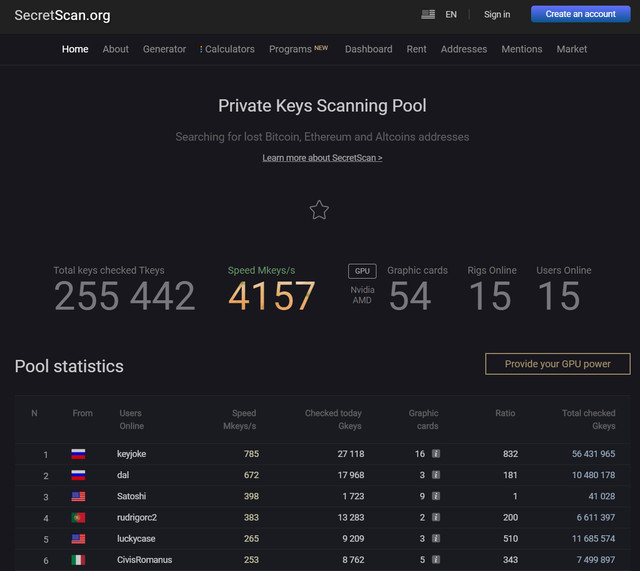Viewport: 640px width, 571px height.
Task: Click the SecretScan.org logo
Action: point(62,15)
